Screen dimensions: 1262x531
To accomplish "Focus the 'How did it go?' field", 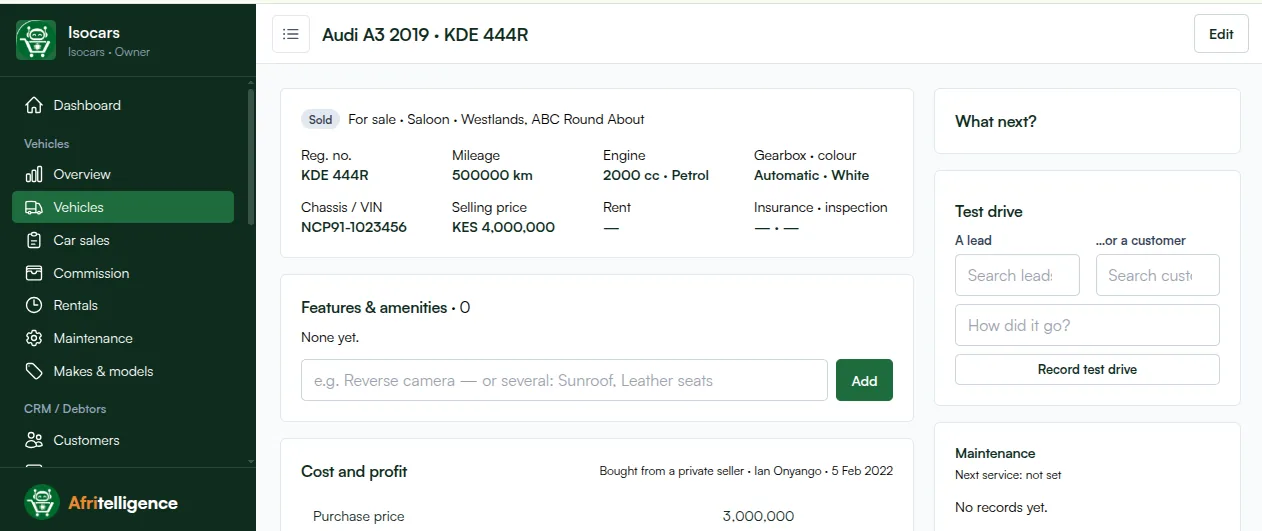I will click(x=1087, y=325).
